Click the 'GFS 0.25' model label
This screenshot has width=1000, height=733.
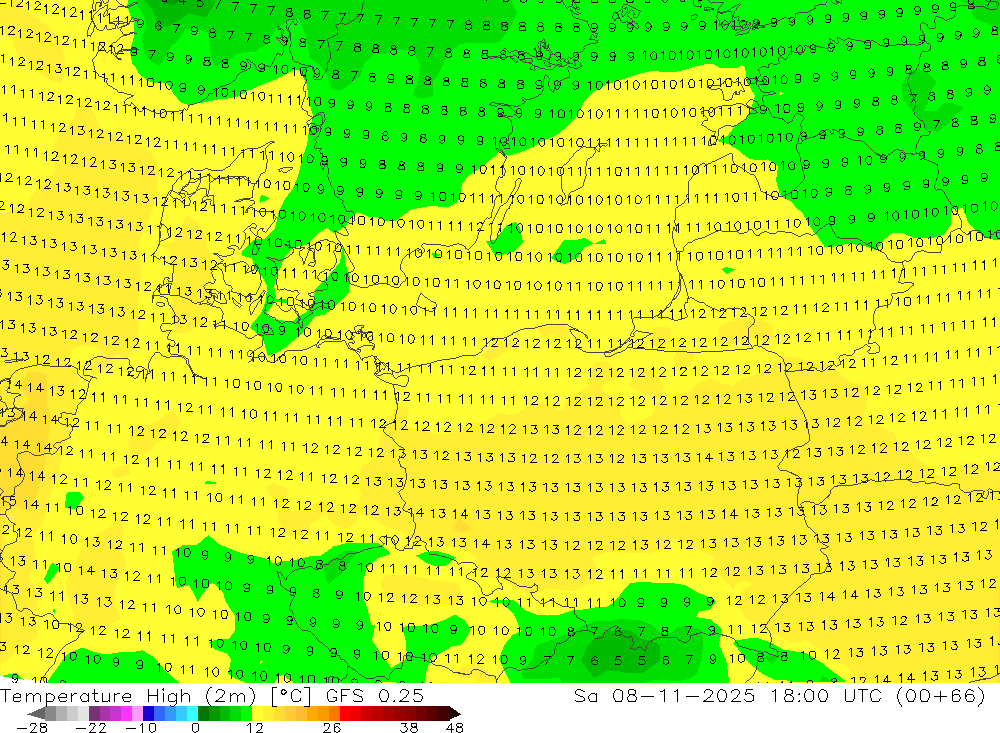click(x=375, y=696)
